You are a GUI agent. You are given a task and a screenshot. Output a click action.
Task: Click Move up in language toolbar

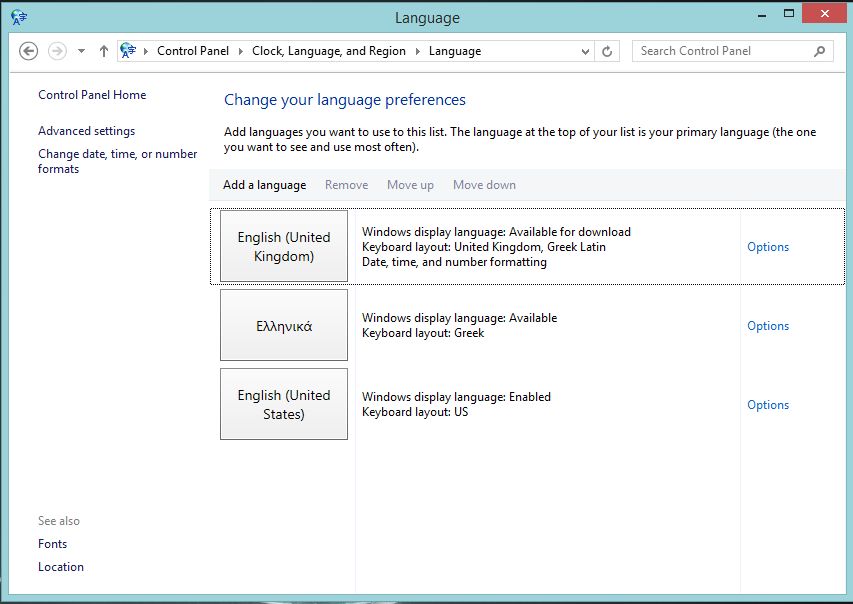pyautogui.click(x=410, y=185)
